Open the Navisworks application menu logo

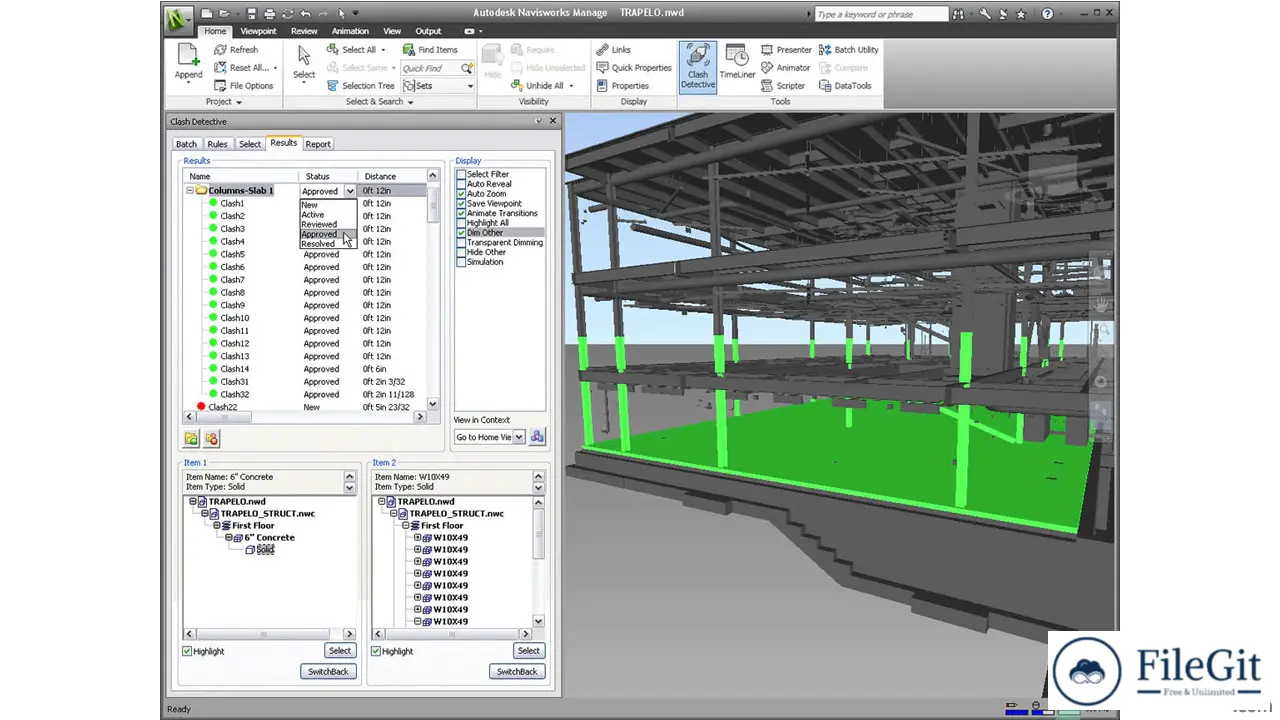click(x=179, y=18)
